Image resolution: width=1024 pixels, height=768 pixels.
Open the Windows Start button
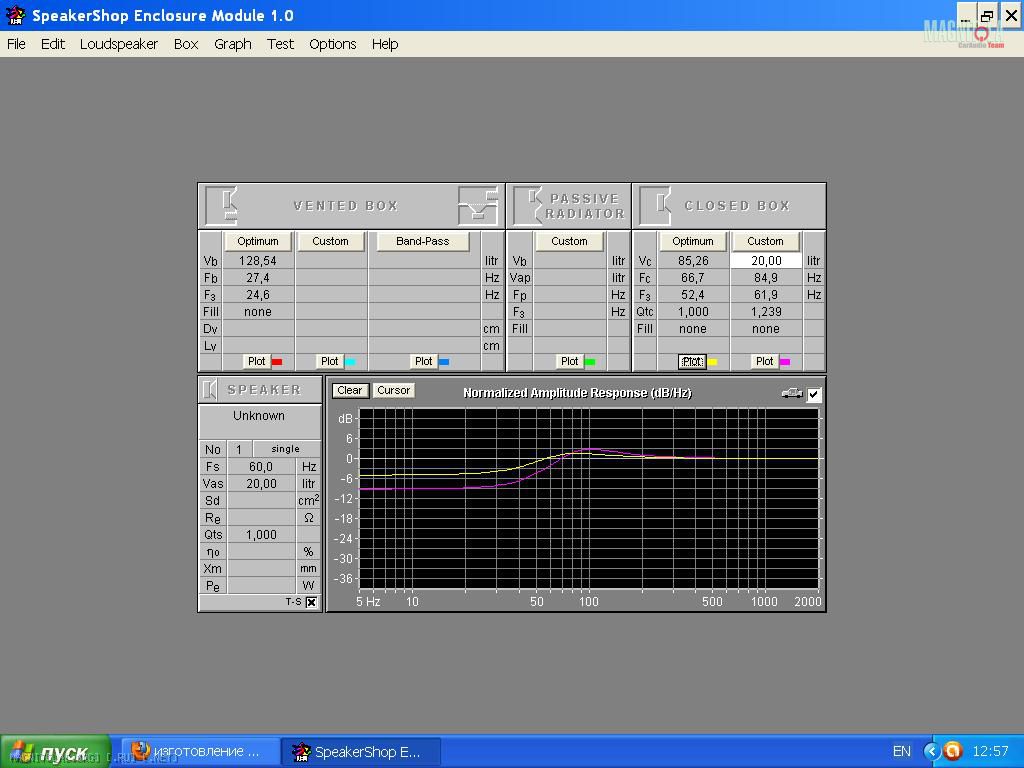[x=55, y=752]
